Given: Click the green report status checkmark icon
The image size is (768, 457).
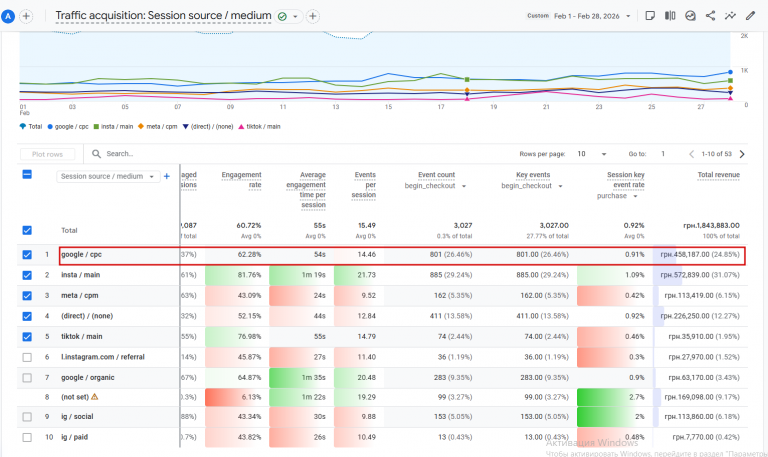Looking at the screenshot, I should tap(282, 17).
